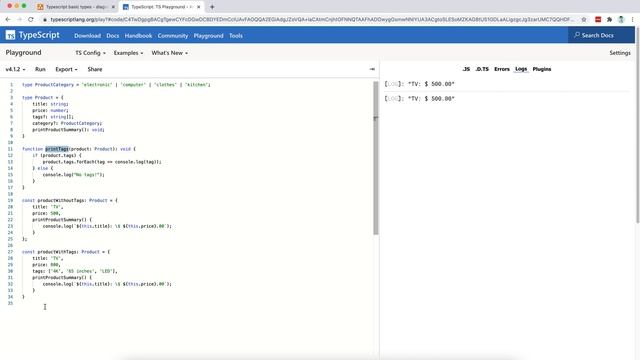
Task: Click the const productWithTags declaration line
Action: pos(66,252)
